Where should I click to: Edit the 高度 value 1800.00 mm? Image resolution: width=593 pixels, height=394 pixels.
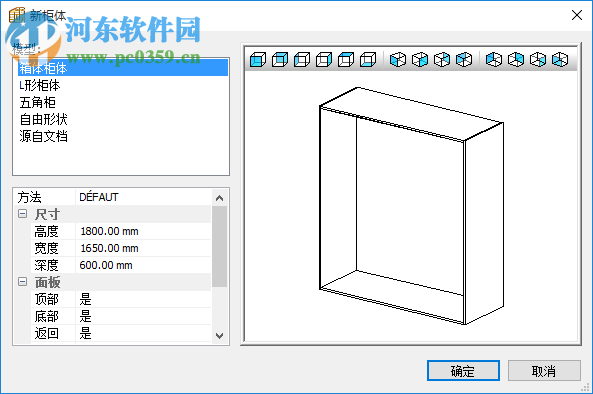pyautogui.click(x=143, y=231)
